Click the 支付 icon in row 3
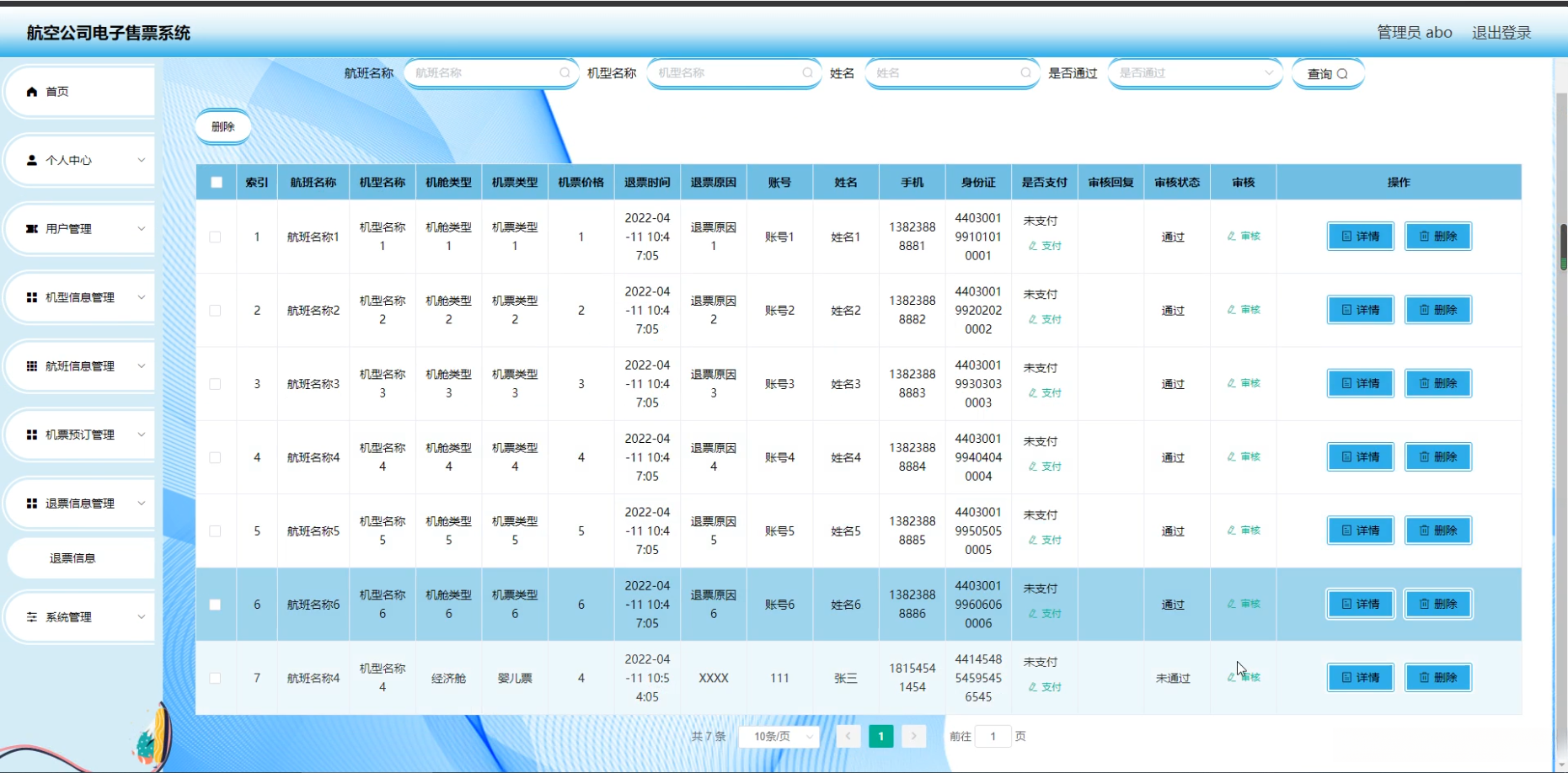1568x773 pixels. coord(1033,393)
